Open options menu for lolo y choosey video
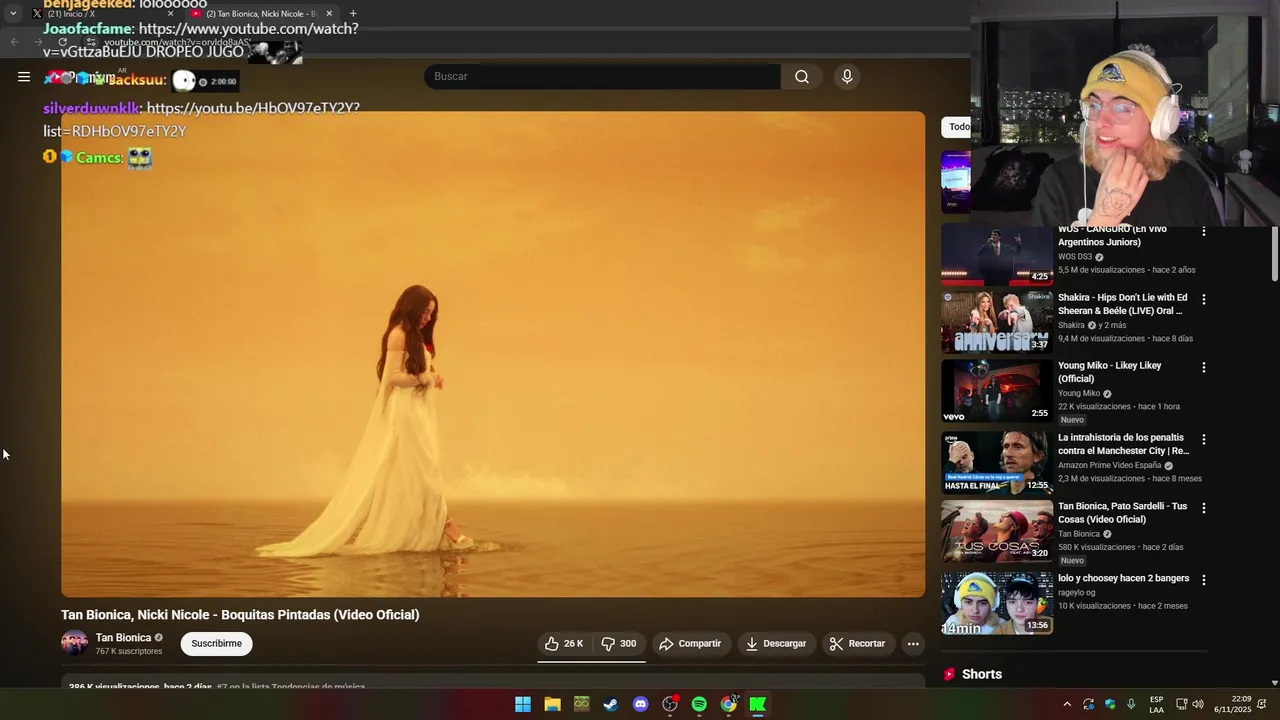This screenshot has width=1280, height=720. click(x=1204, y=580)
